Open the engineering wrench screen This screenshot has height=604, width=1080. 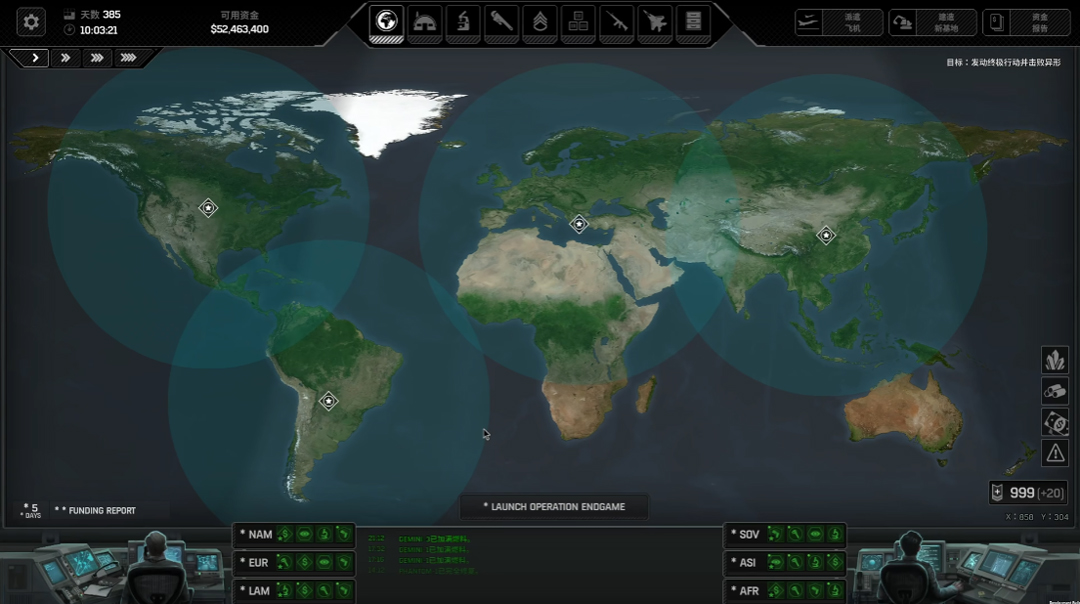tap(501, 21)
